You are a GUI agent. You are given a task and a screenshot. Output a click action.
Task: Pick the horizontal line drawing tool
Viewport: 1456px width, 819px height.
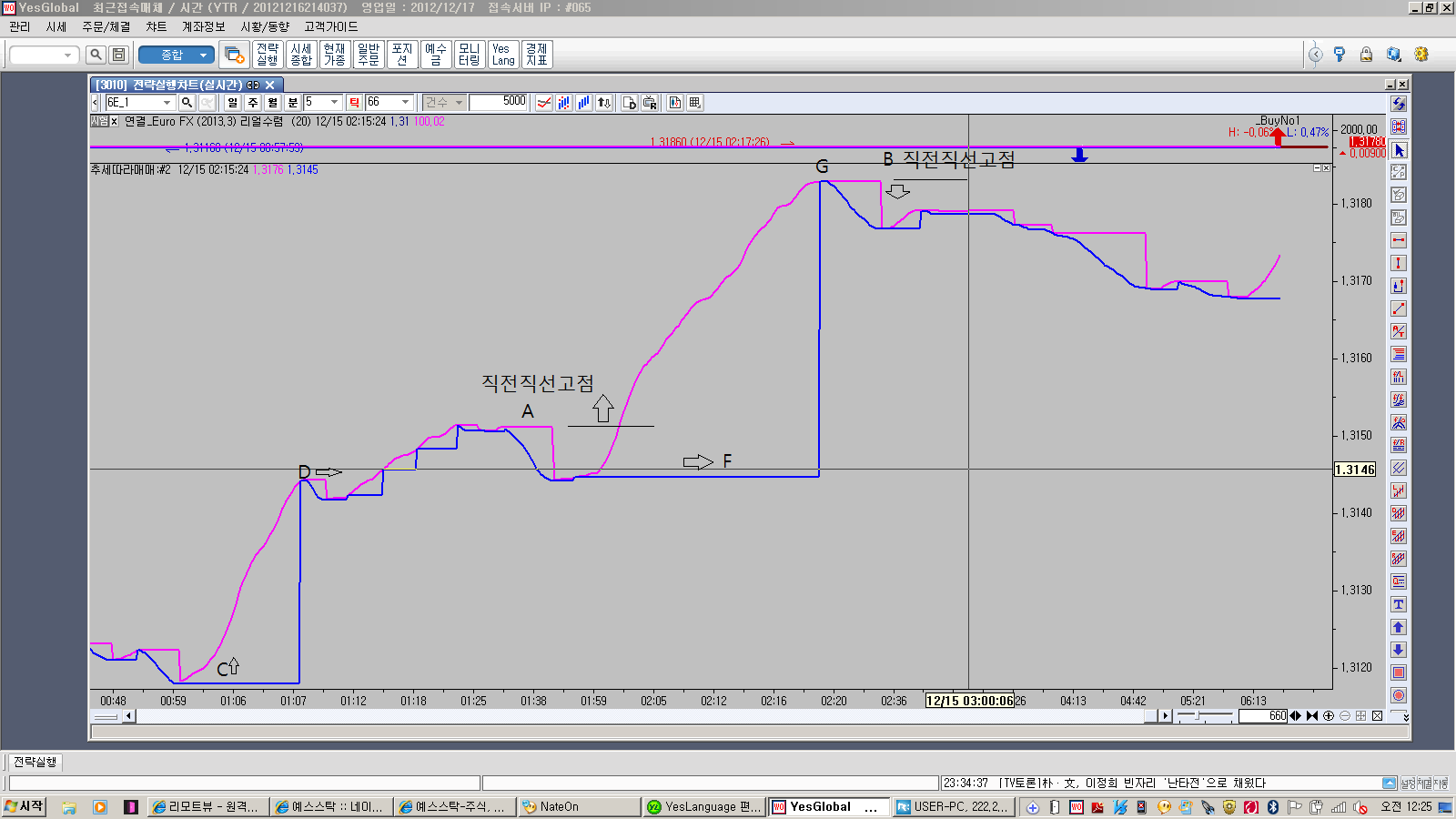pyautogui.click(x=1399, y=240)
